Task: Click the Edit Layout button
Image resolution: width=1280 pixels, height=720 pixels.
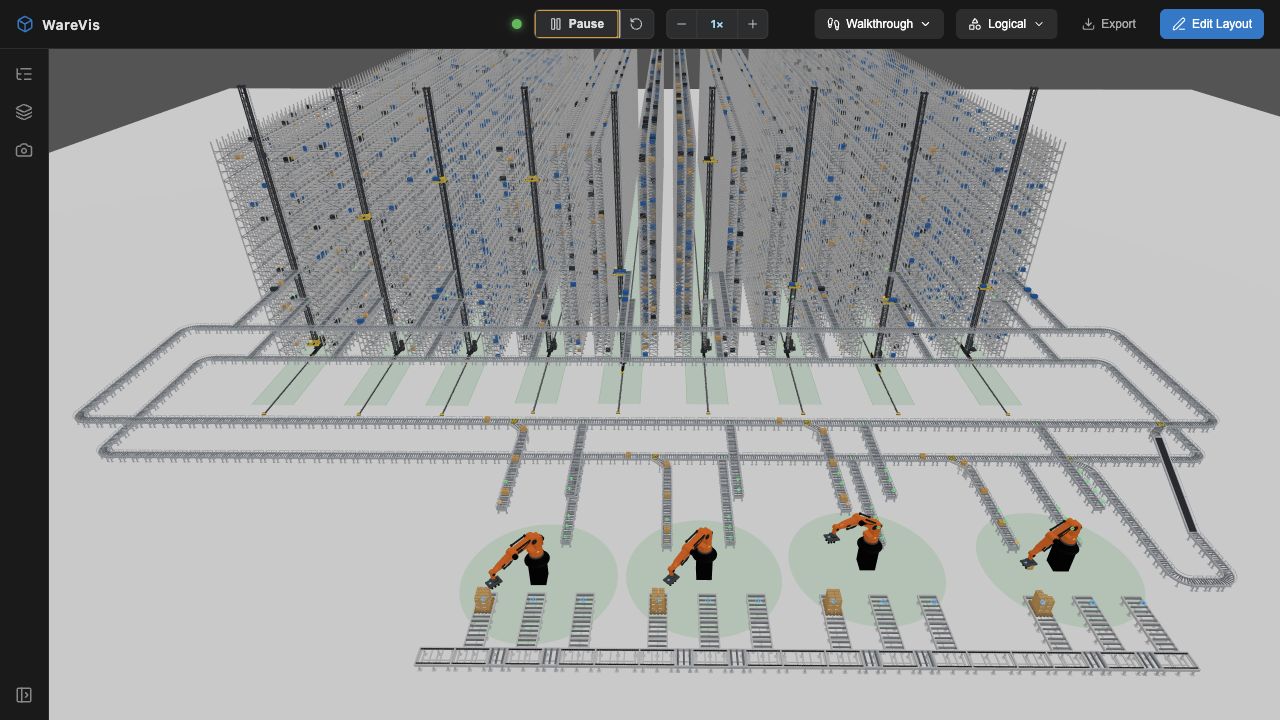Action: 1212,24
